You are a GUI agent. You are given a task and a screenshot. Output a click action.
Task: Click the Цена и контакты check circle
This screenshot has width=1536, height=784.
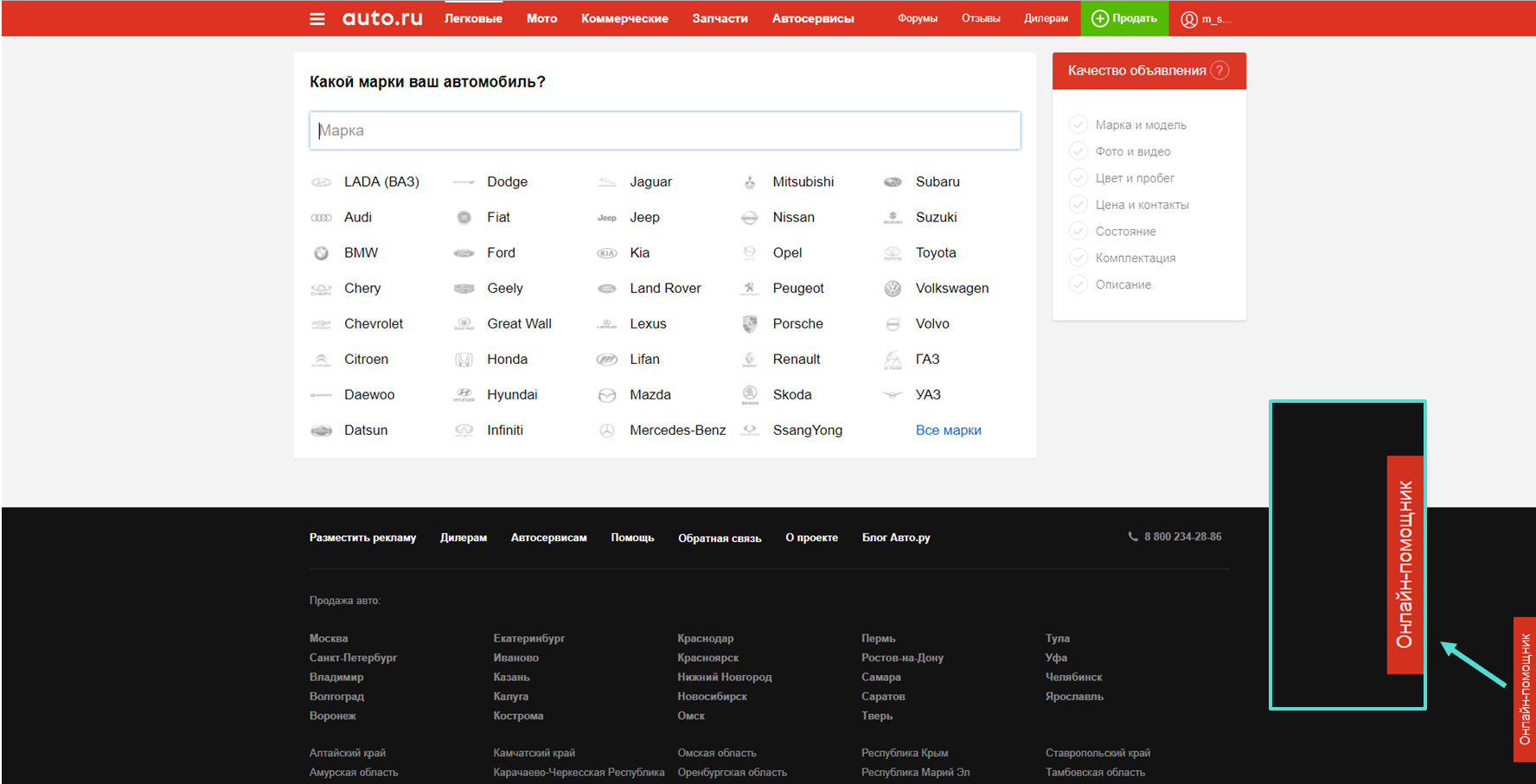click(x=1078, y=205)
